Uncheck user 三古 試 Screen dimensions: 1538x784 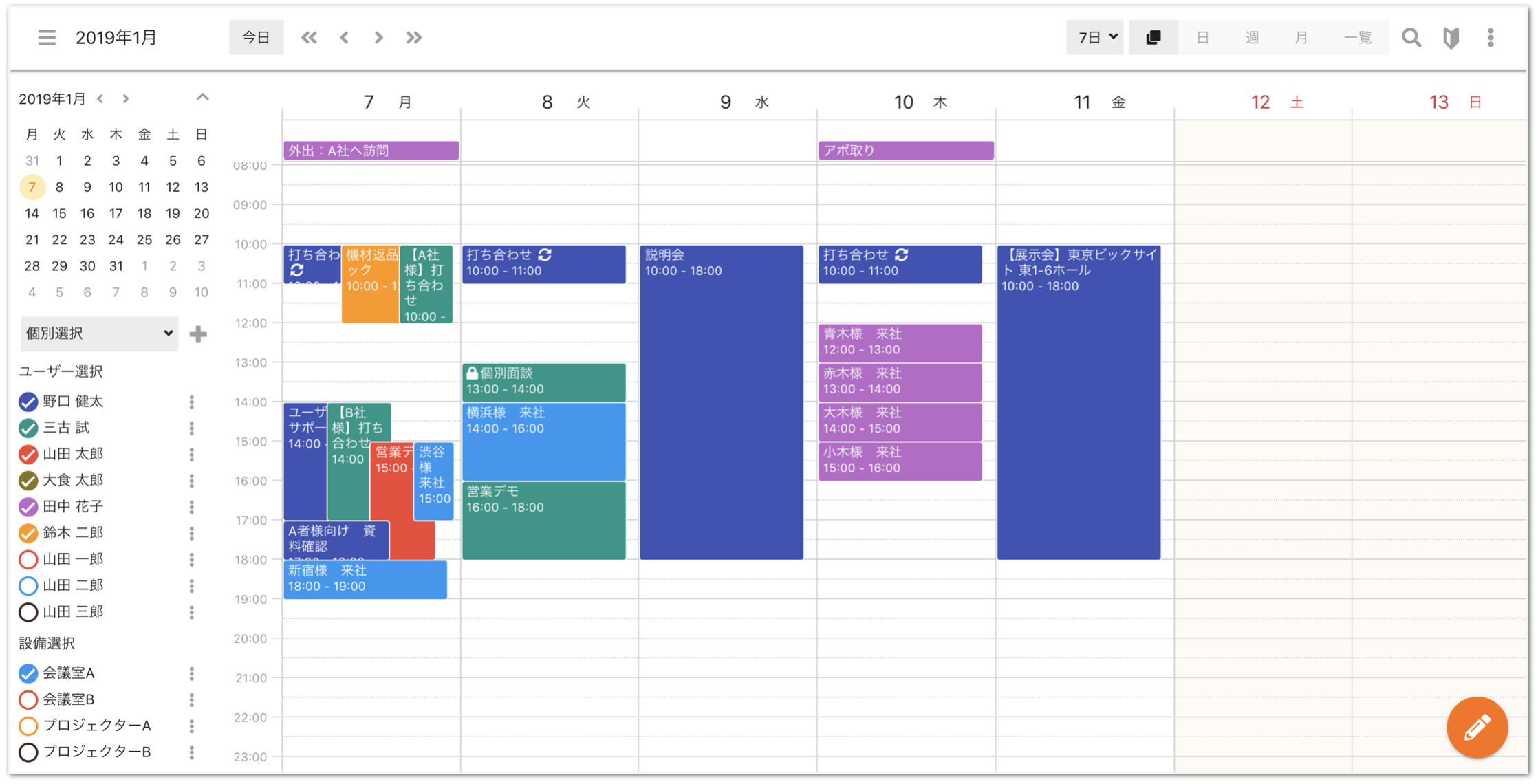[28, 428]
